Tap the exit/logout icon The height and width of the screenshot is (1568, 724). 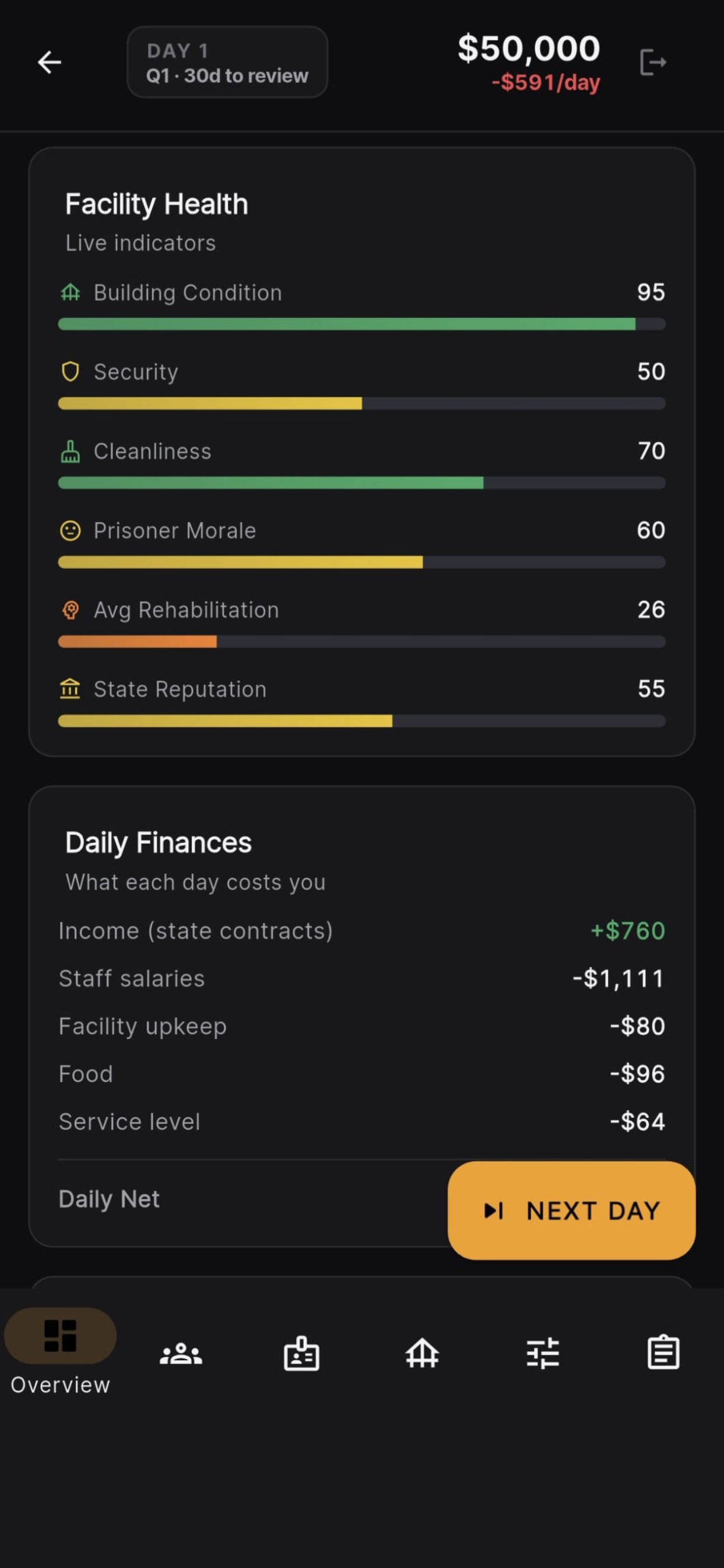(653, 62)
